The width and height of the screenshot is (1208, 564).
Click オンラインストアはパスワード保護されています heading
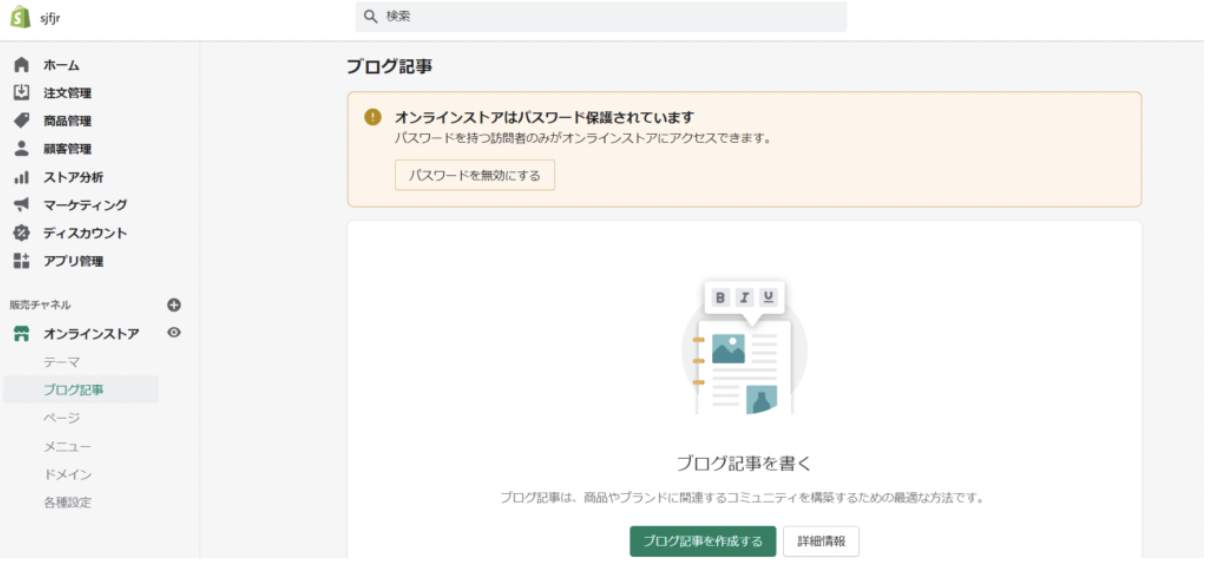point(545,118)
